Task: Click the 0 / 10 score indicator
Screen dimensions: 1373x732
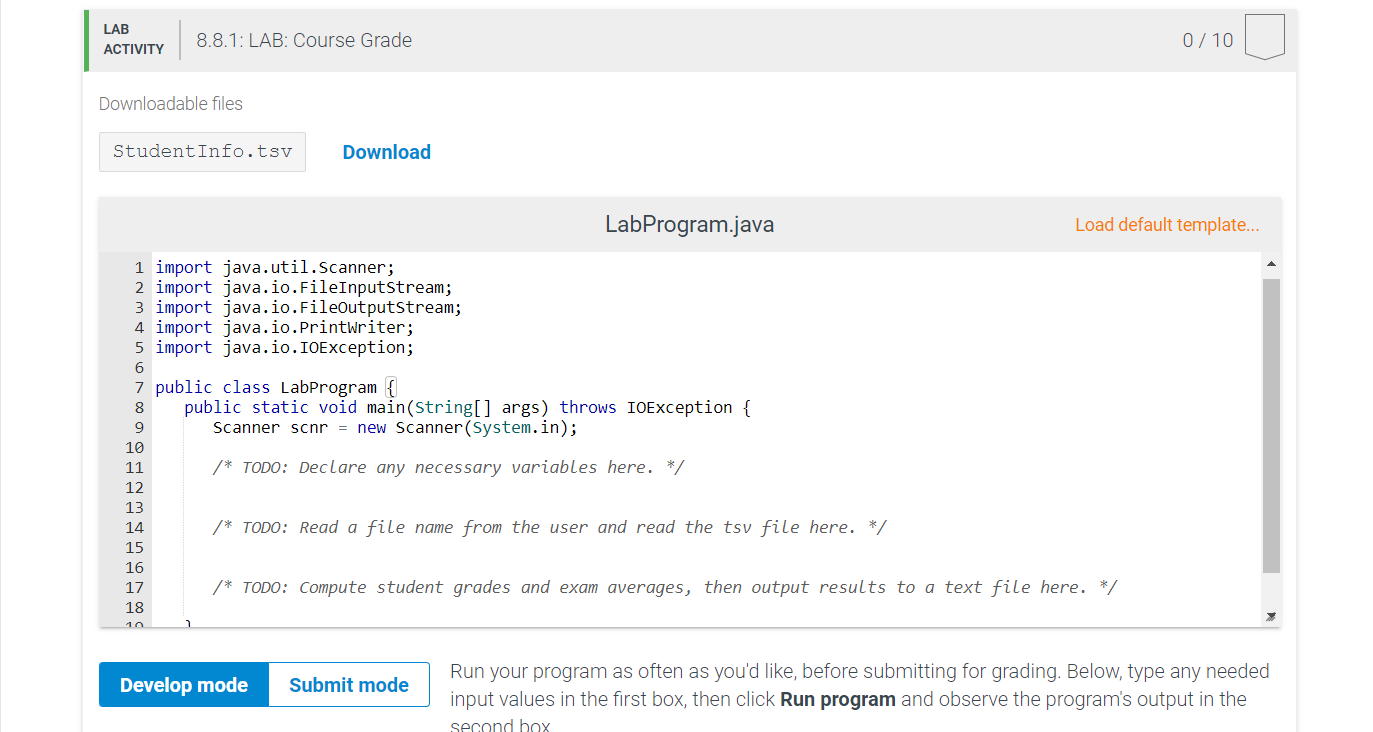Action: (x=1206, y=40)
